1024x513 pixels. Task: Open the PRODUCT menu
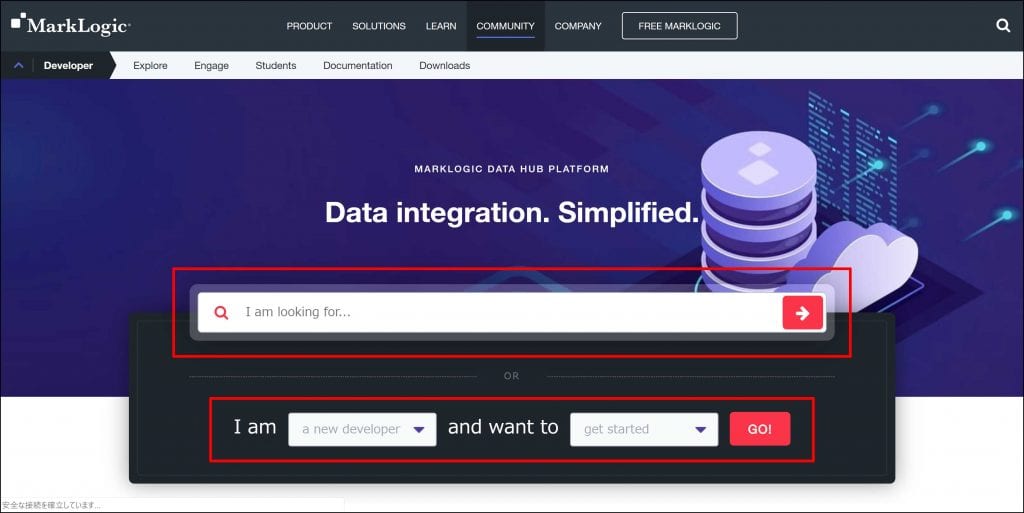pyautogui.click(x=309, y=26)
